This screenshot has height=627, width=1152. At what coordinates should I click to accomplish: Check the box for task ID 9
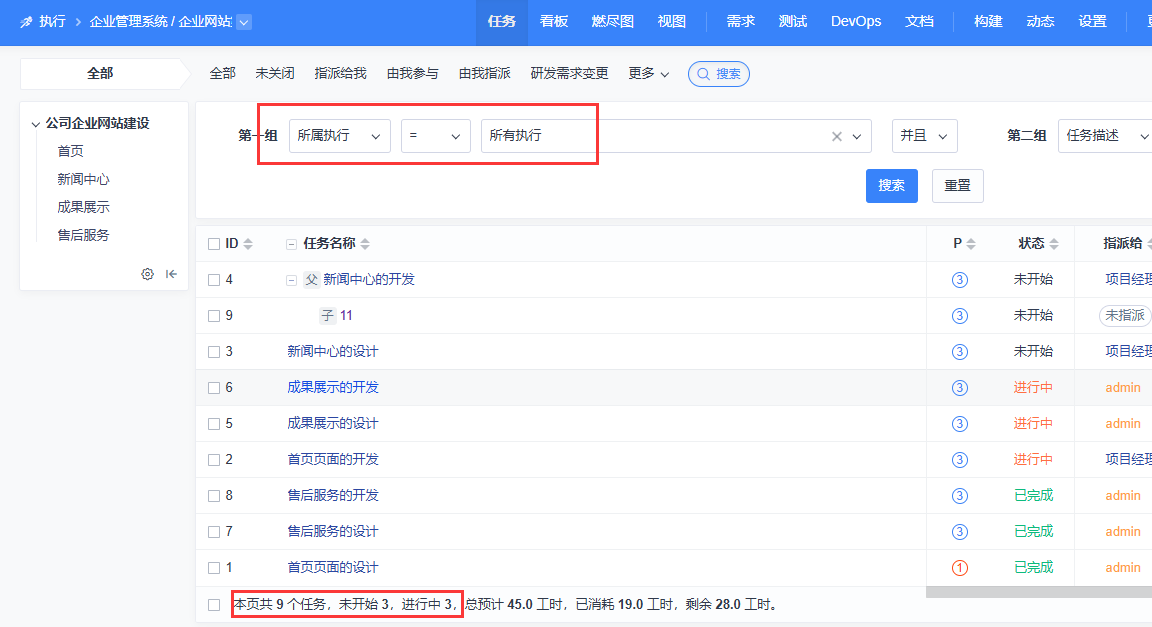coord(214,316)
